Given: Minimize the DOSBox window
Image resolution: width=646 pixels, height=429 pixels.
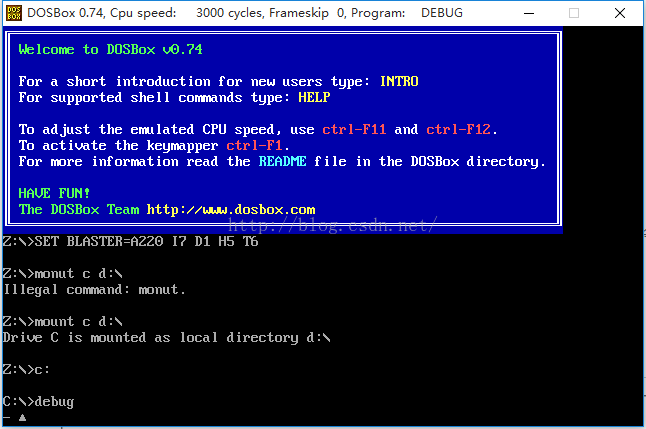Looking at the screenshot, I should coord(529,13).
